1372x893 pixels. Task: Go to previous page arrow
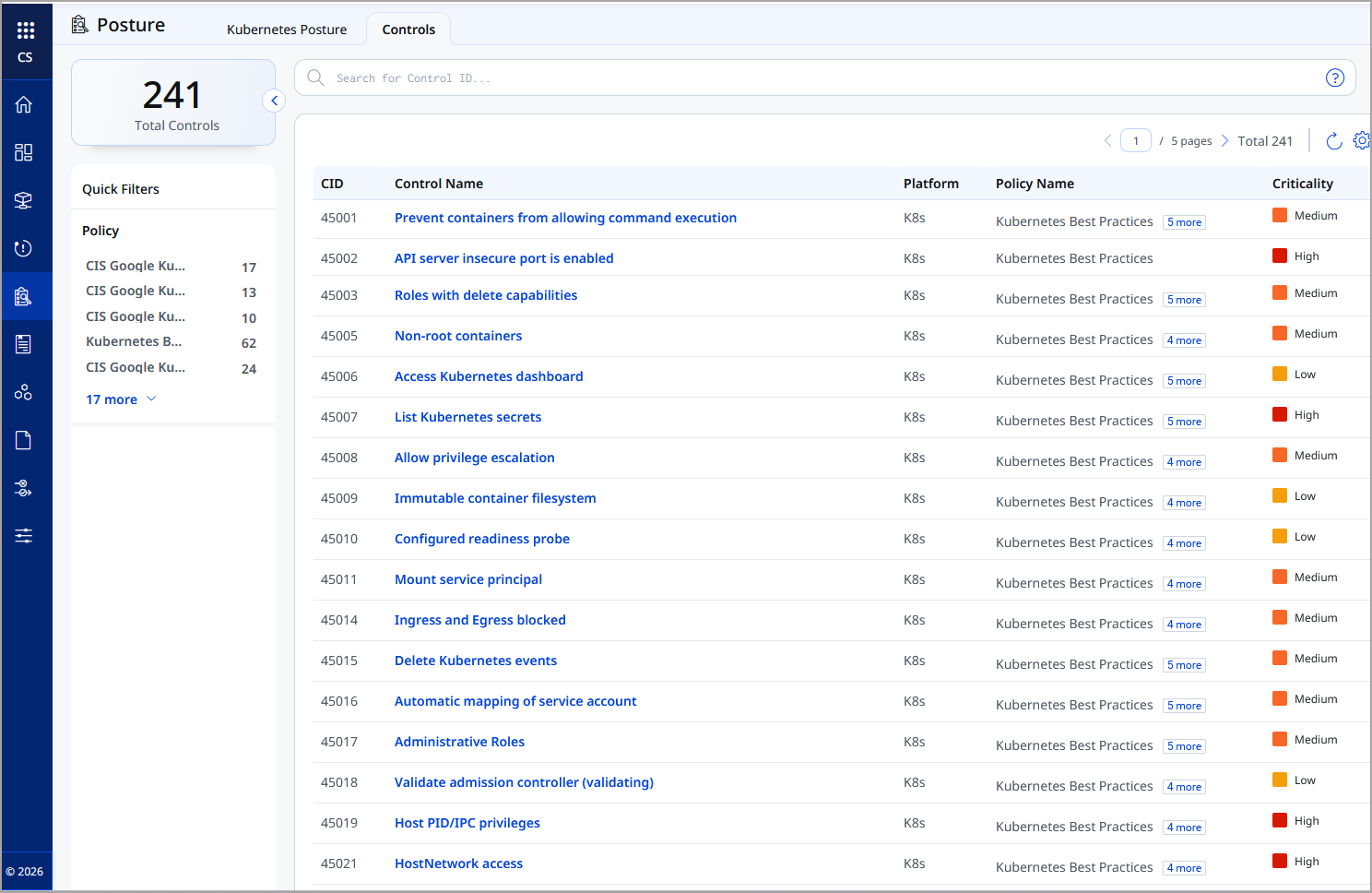[x=1107, y=140]
